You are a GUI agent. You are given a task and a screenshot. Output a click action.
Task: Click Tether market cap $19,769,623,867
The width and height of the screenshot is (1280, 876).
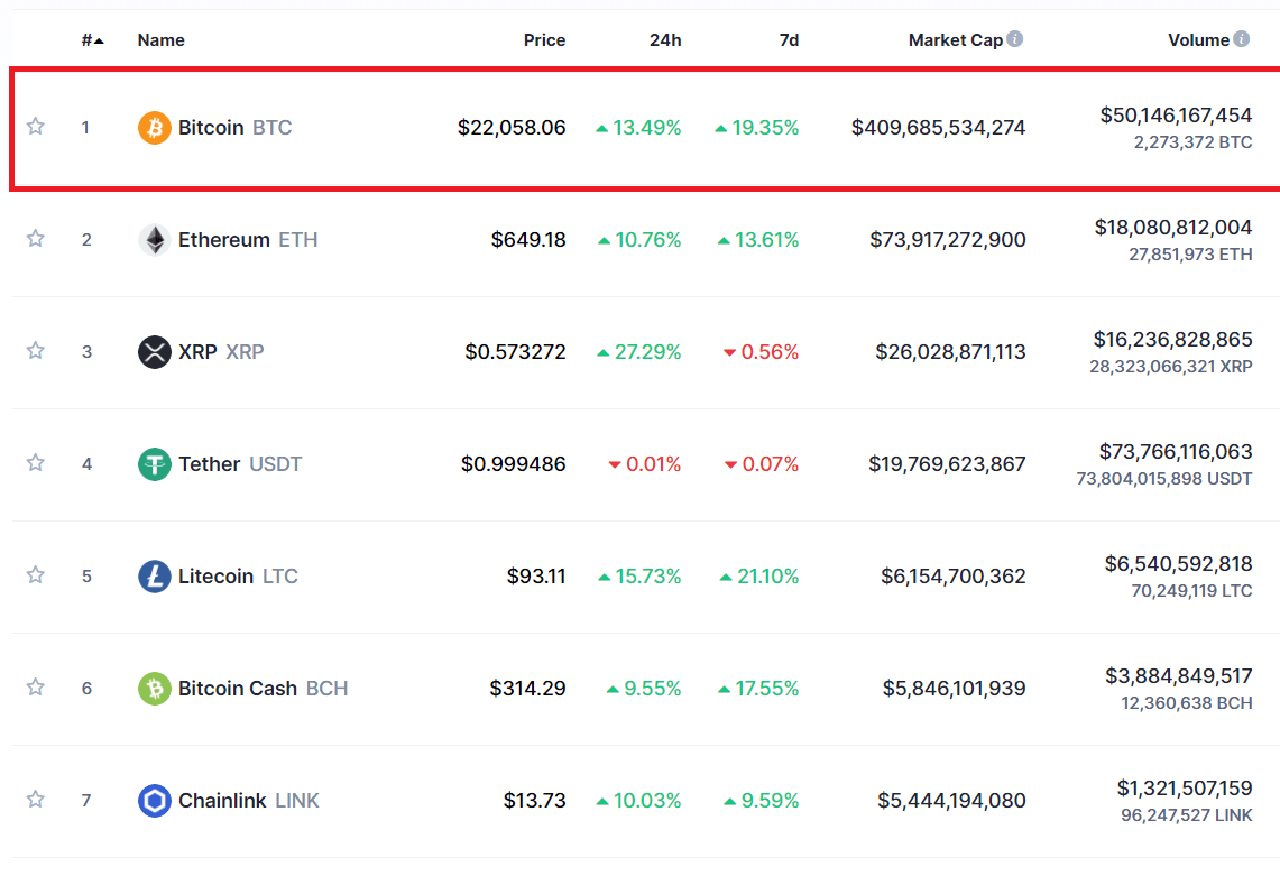pyautogui.click(x=947, y=464)
